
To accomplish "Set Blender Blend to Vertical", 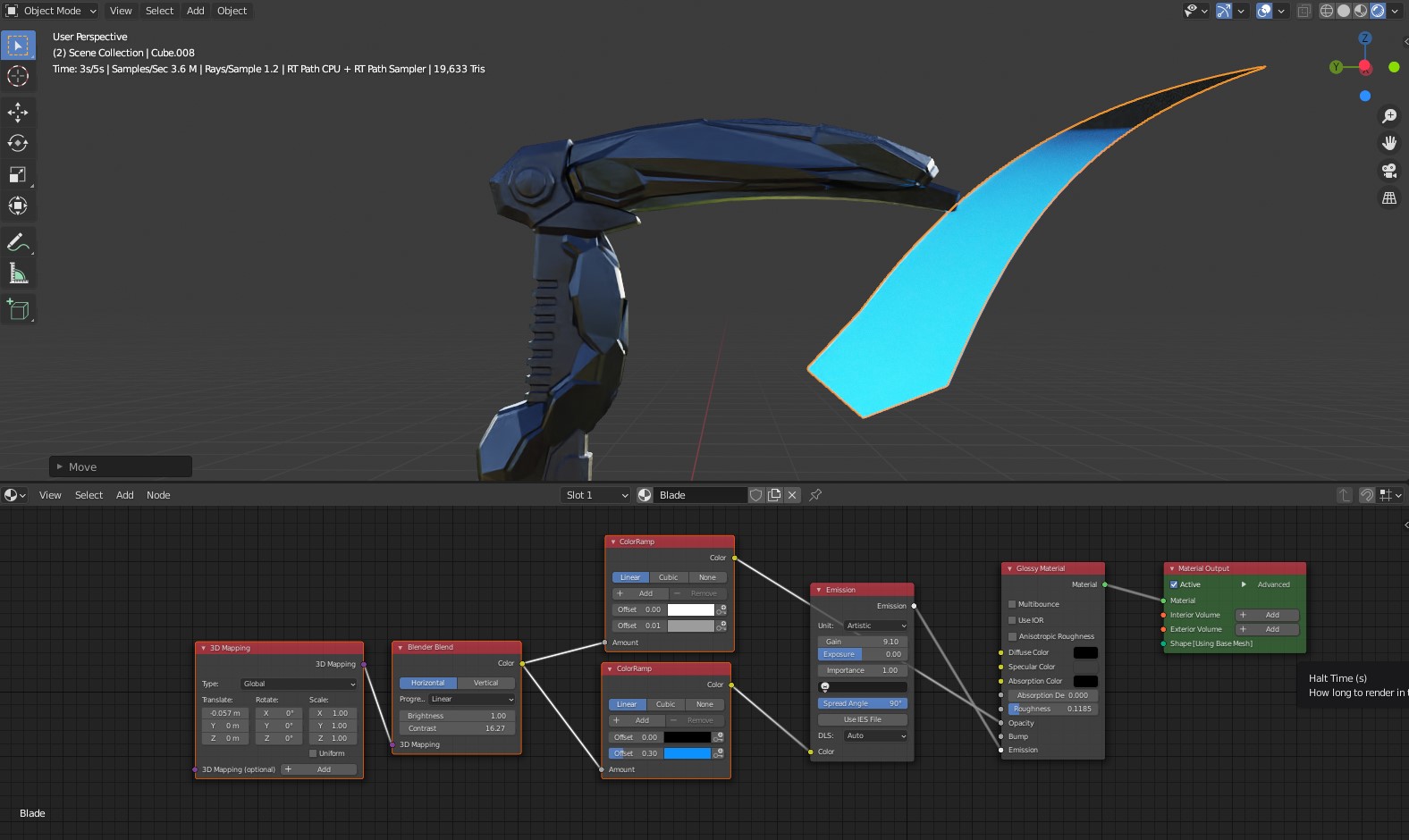I will pyautogui.click(x=485, y=683).
